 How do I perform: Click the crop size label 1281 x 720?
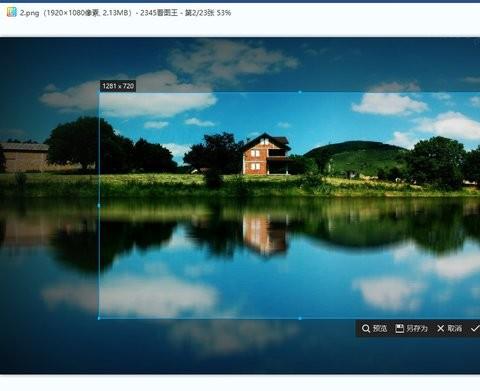[x=118, y=86]
